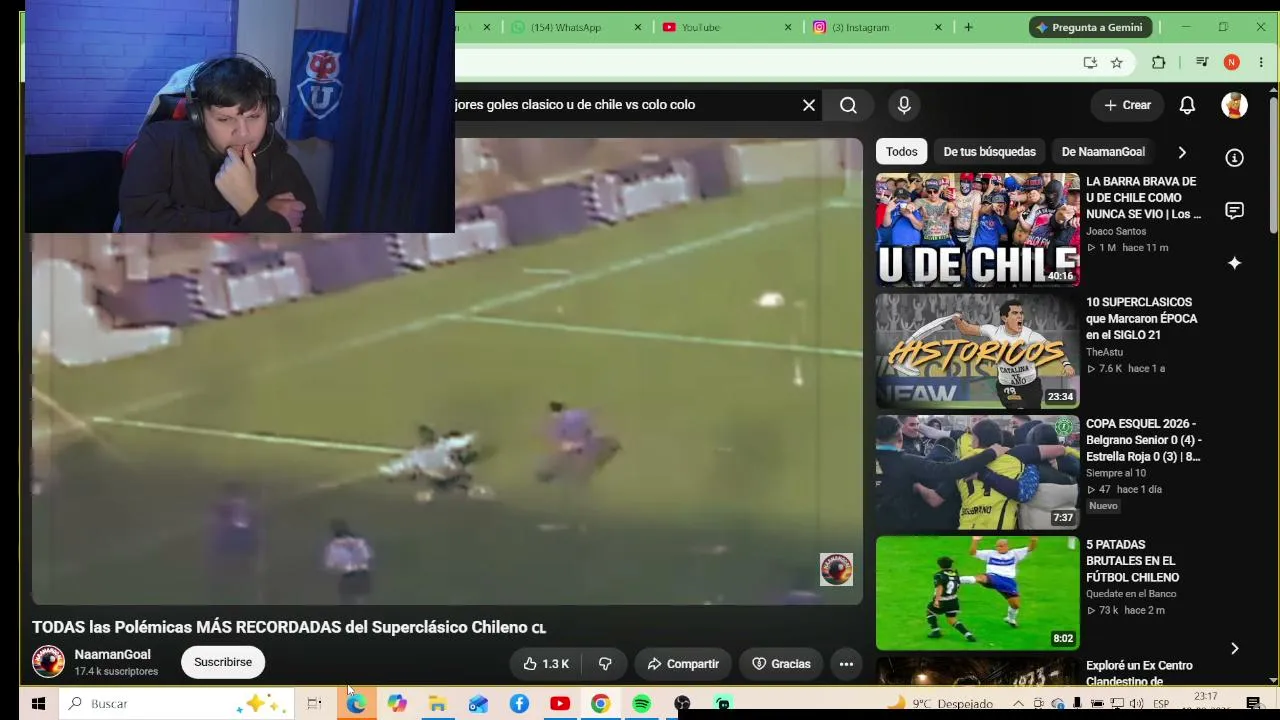Viewport: 1280px width, 720px height.
Task: Open Spotify from the taskbar
Action: 641,704
